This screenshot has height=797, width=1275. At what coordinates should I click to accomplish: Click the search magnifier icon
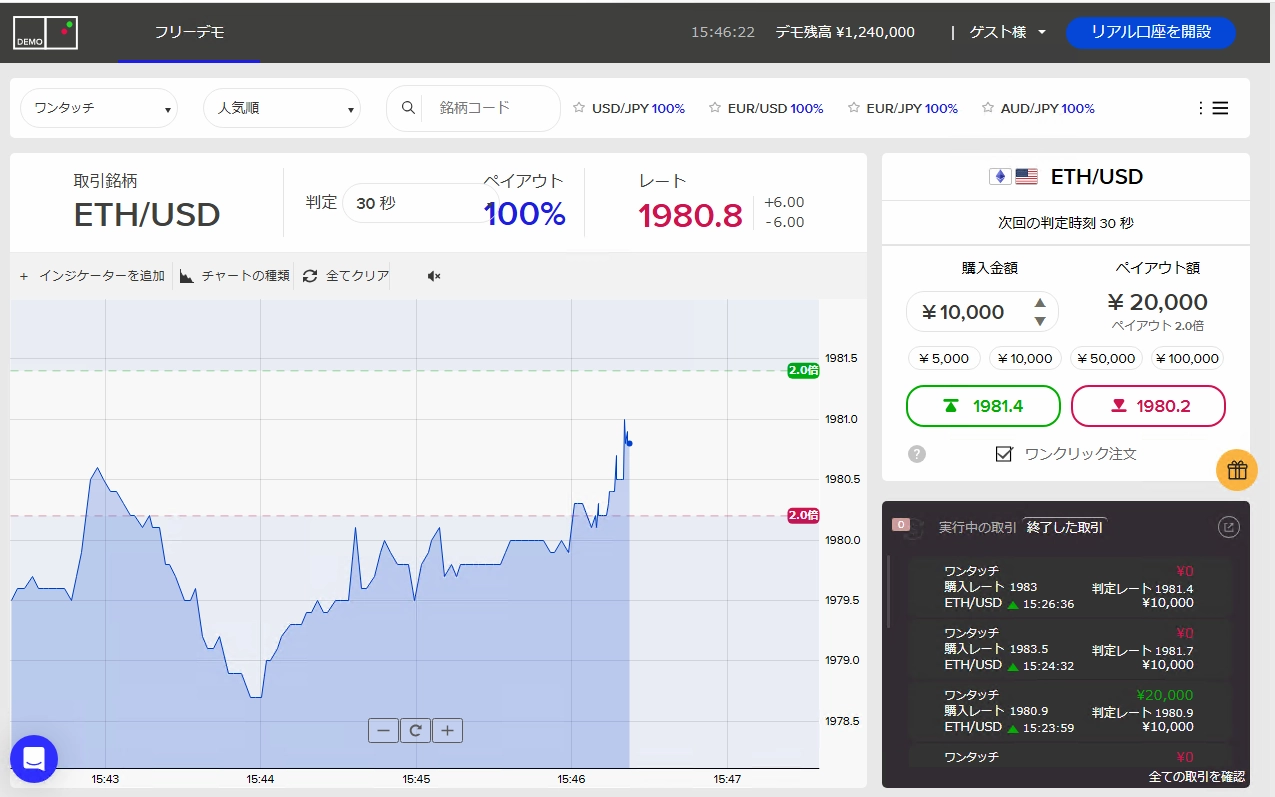click(408, 108)
